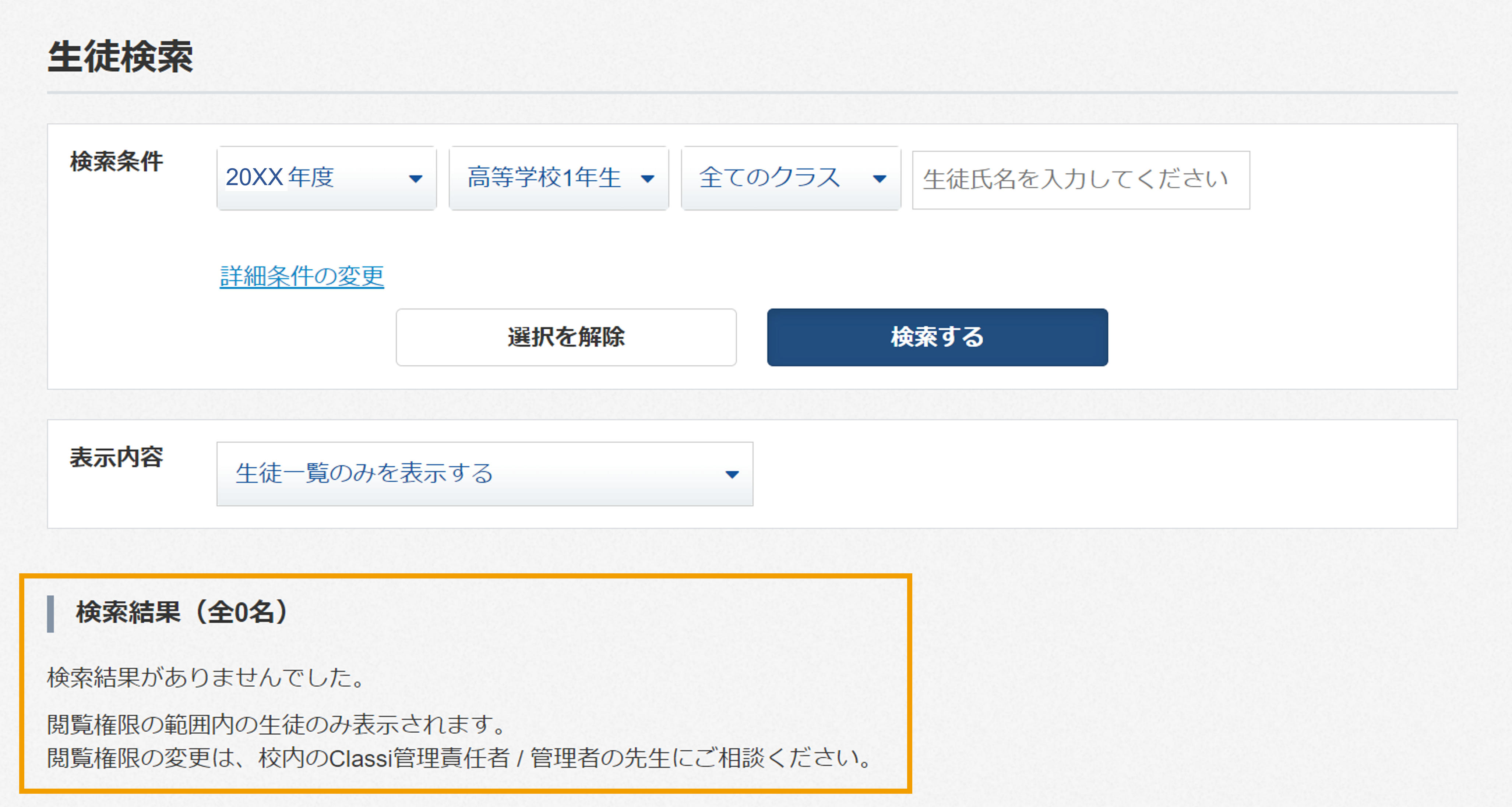1512x807 pixels.
Task: Click the 検索する search button
Action: click(x=937, y=337)
